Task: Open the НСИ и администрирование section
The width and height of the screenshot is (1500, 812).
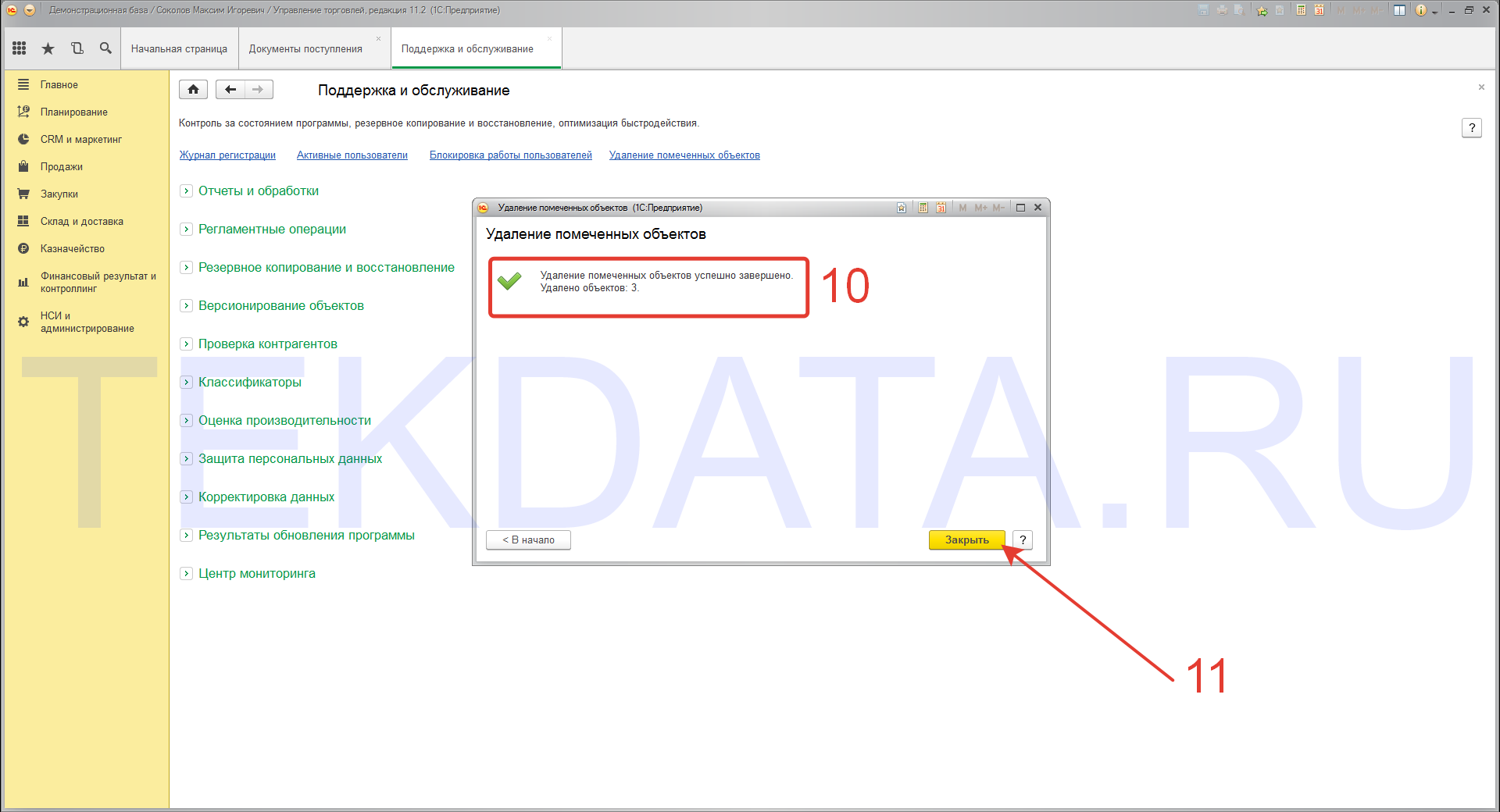Action: pos(86,322)
